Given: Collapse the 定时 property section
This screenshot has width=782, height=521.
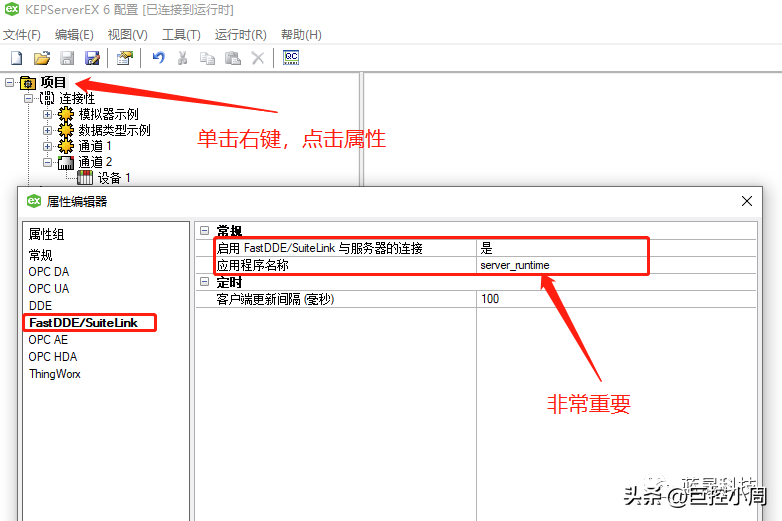Looking at the screenshot, I should pos(204,282).
